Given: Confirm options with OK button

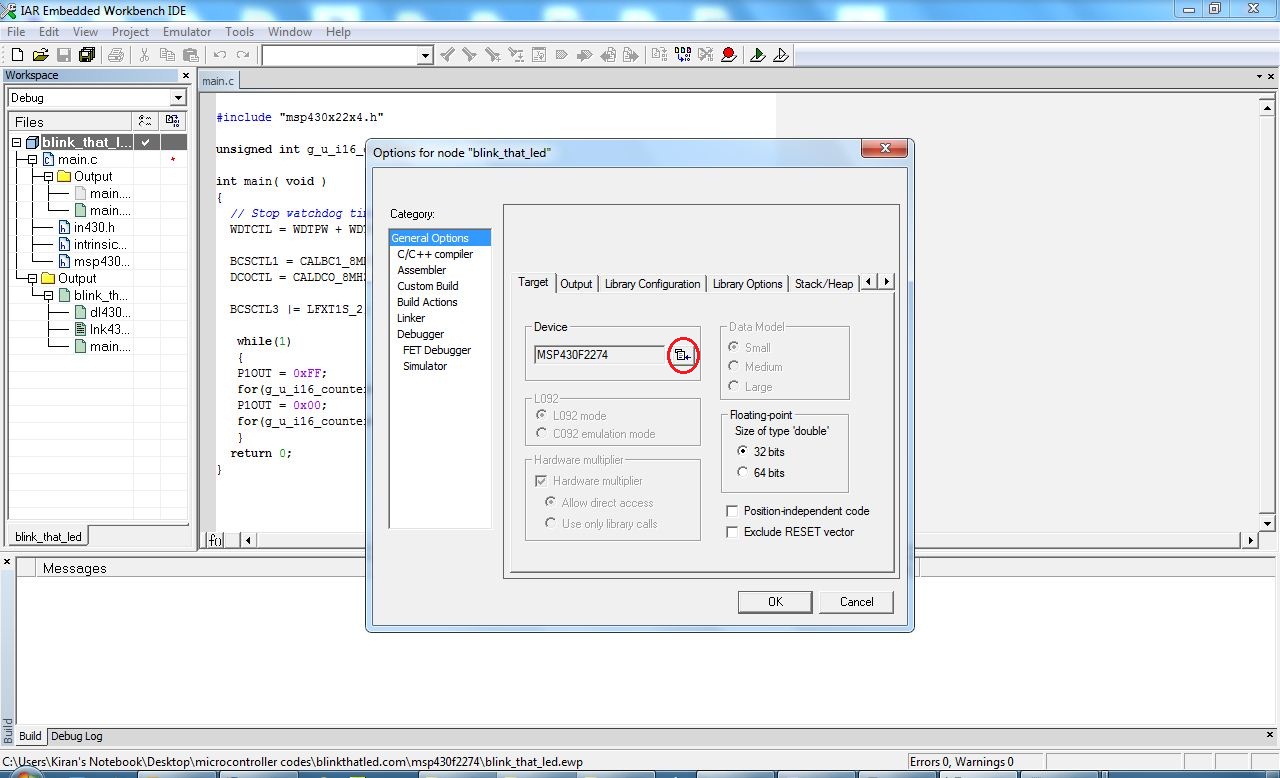Looking at the screenshot, I should [x=775, y=602].
